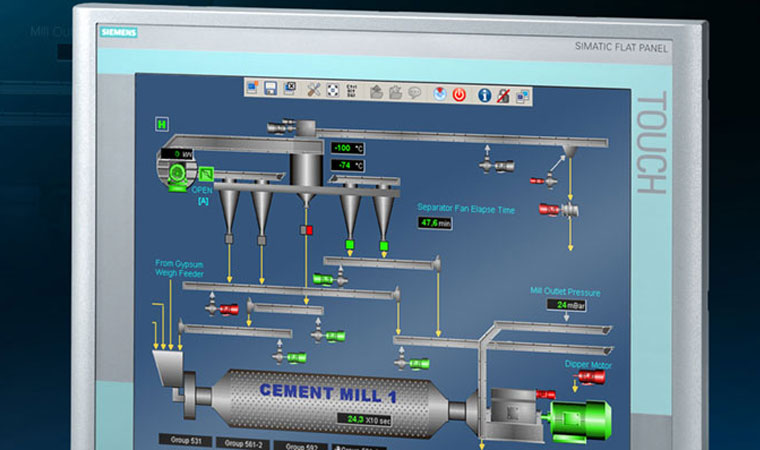Screen dimensions: 760x450
Task: Open the blue information icon
Action: pos(485,95)
